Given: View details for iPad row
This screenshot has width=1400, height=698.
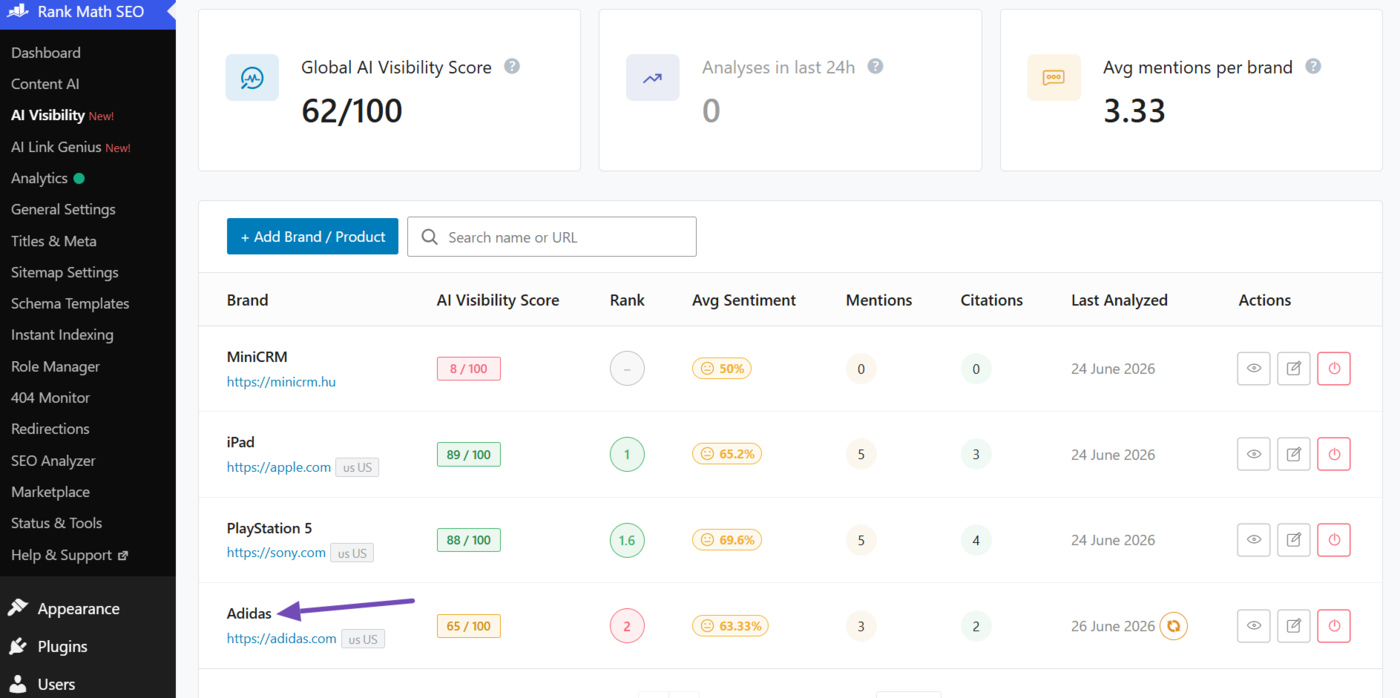Looking at the screenshot, I should pos(1253,454).
